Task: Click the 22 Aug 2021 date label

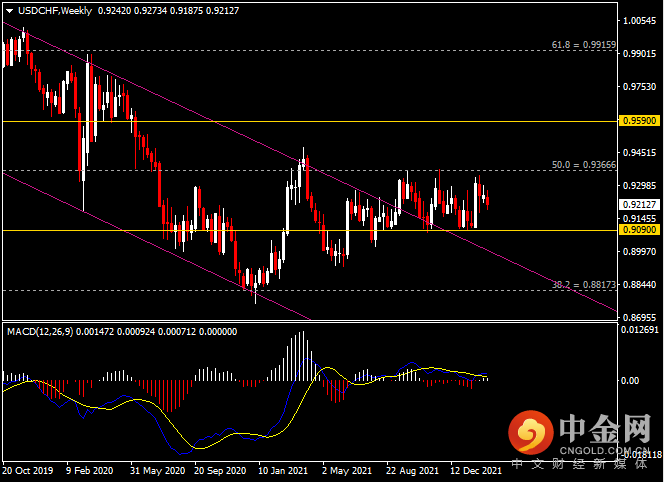Action: coord(412,471)
